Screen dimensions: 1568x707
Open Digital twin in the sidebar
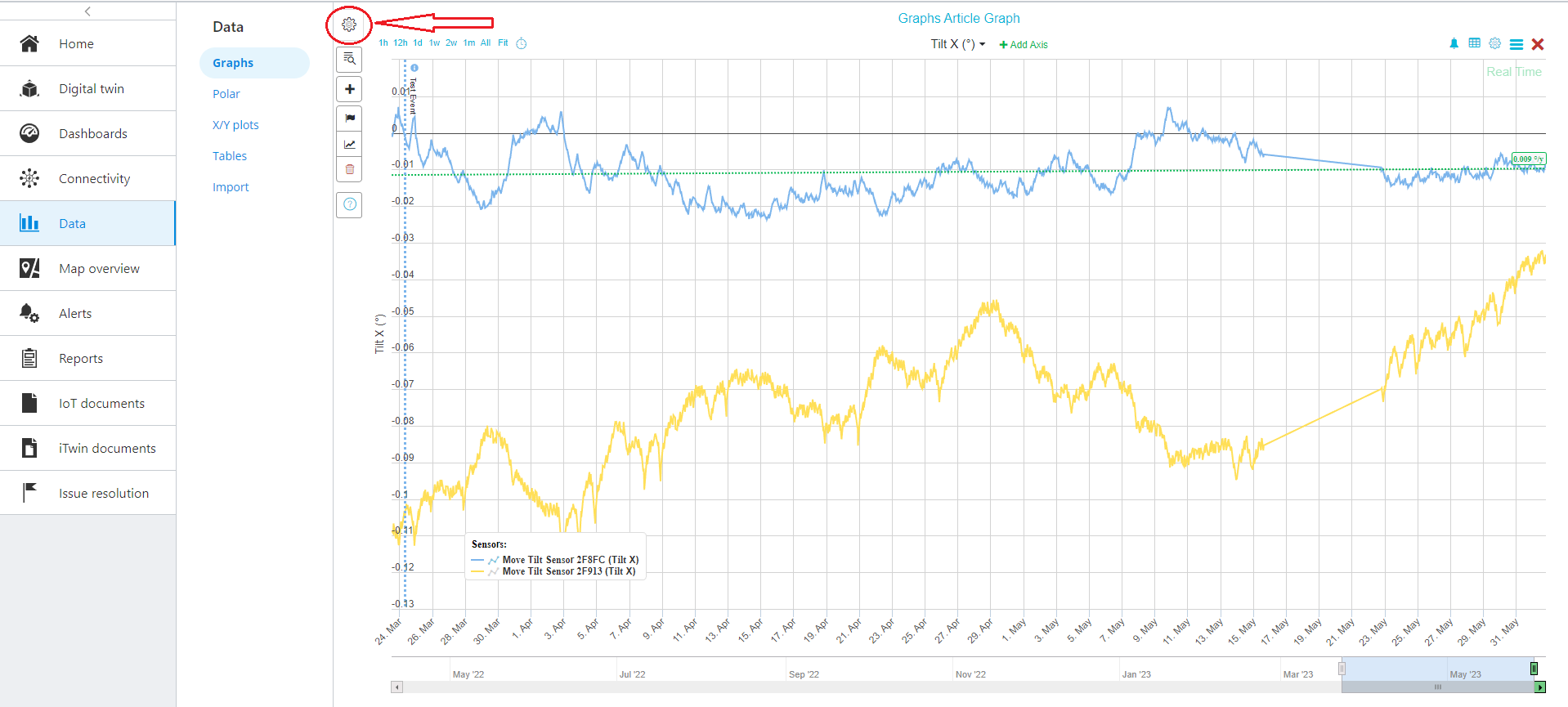87,88
